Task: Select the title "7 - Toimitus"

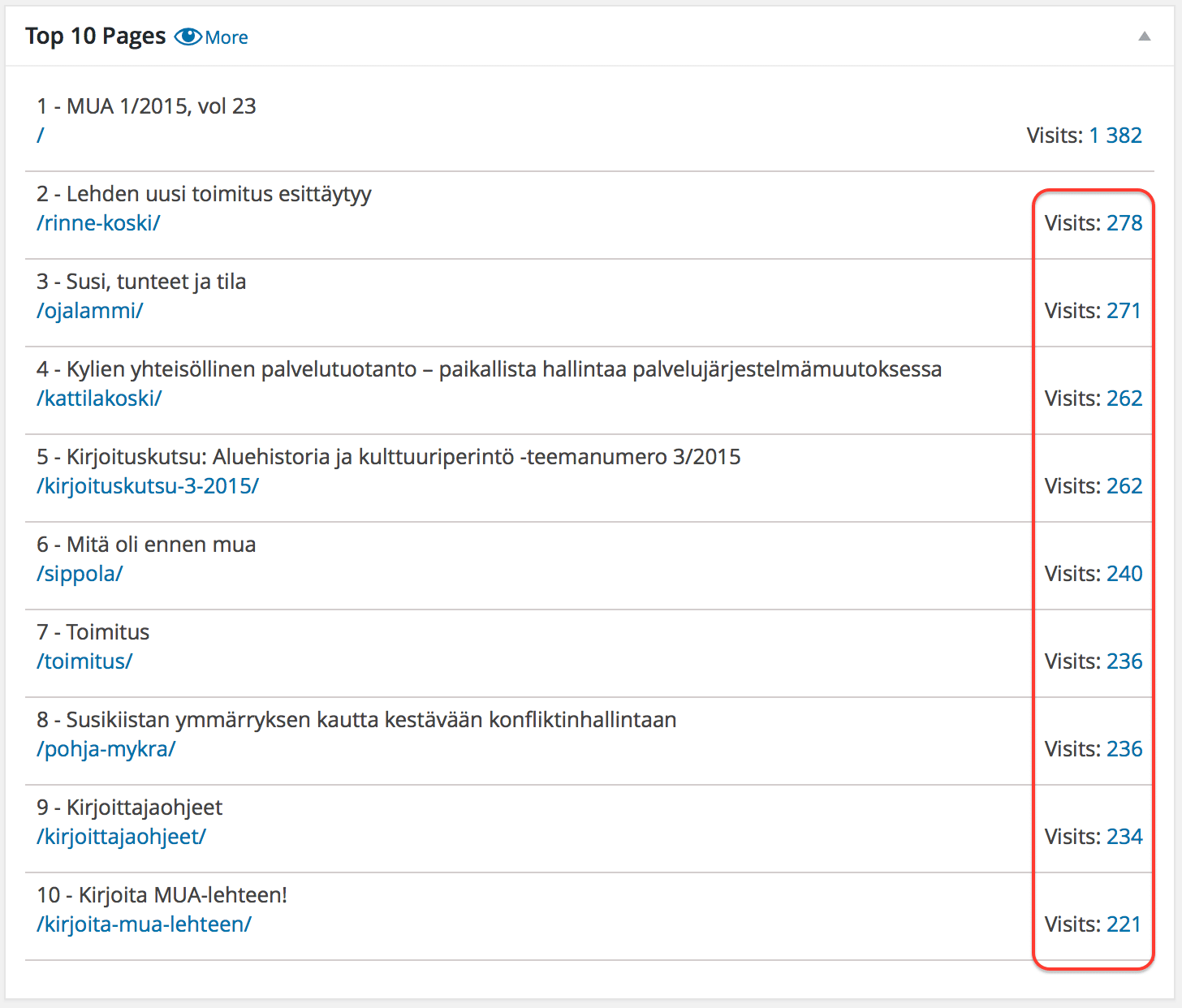Action: click(x=93, y=632)
